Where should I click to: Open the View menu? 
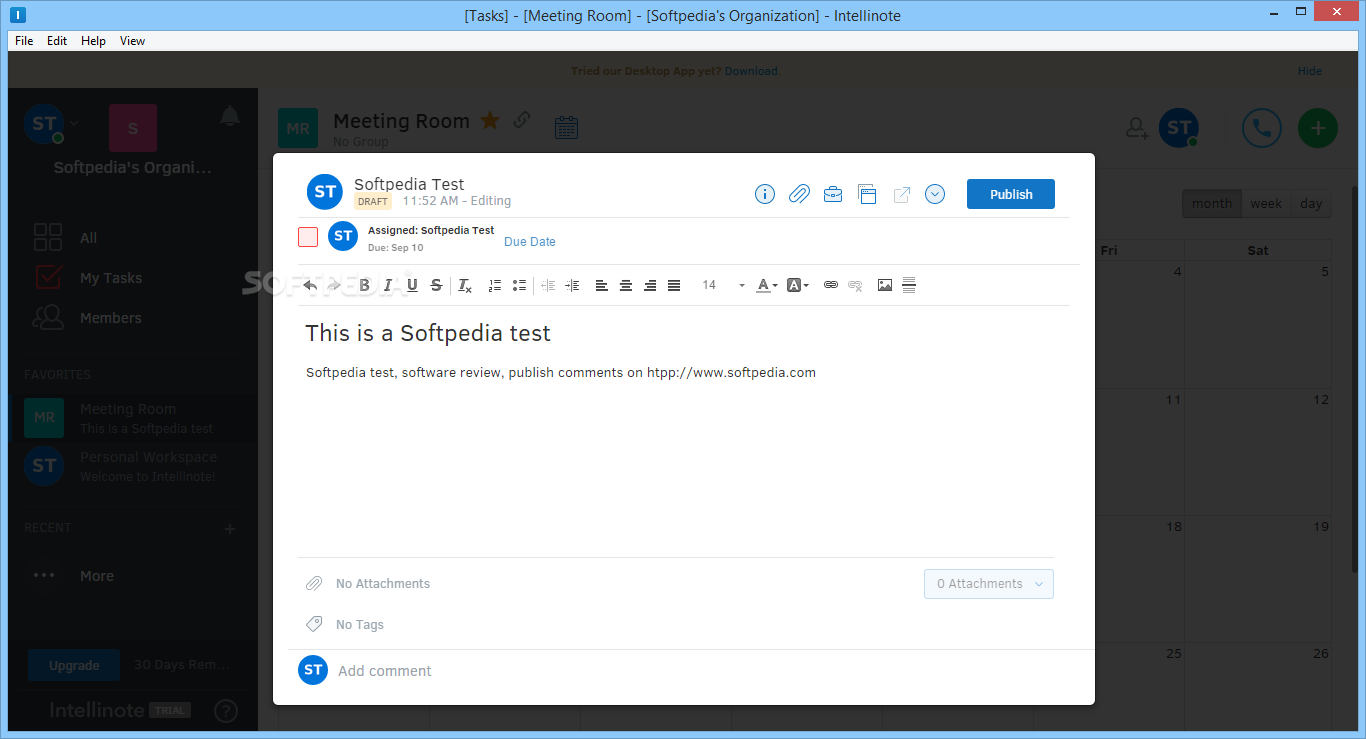[132, 41]
